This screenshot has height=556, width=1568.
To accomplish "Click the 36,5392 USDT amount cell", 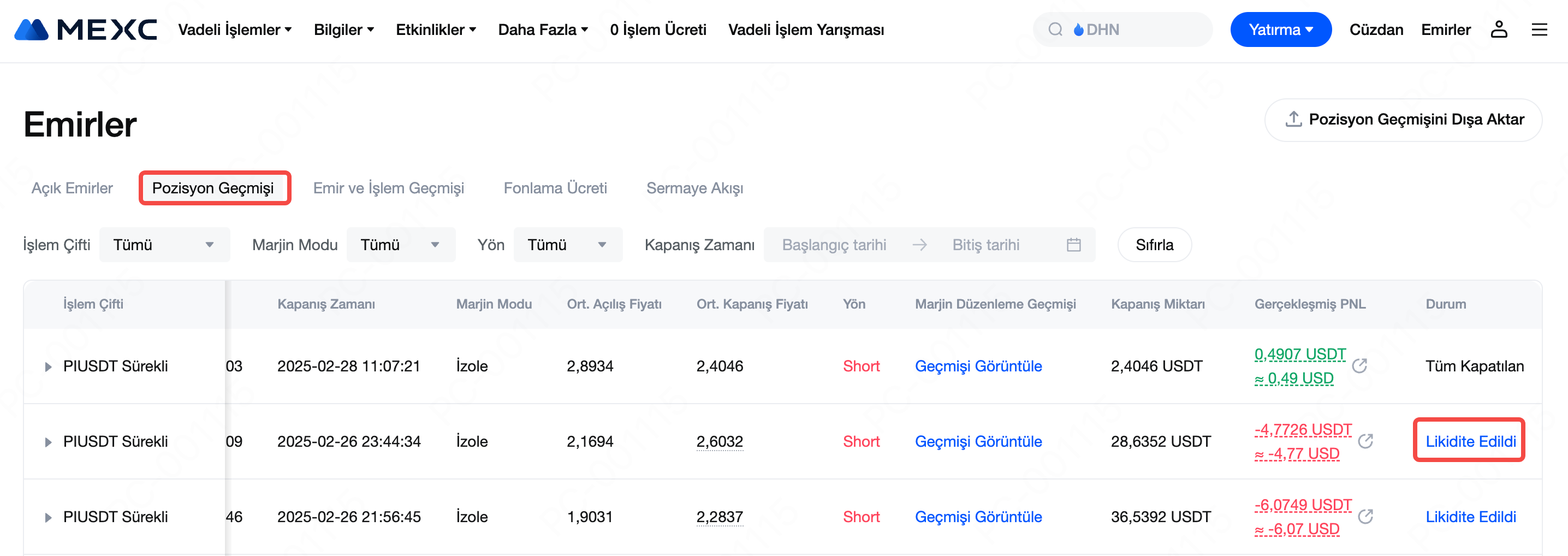I will pyautogui.click(x=1161, y=517).
